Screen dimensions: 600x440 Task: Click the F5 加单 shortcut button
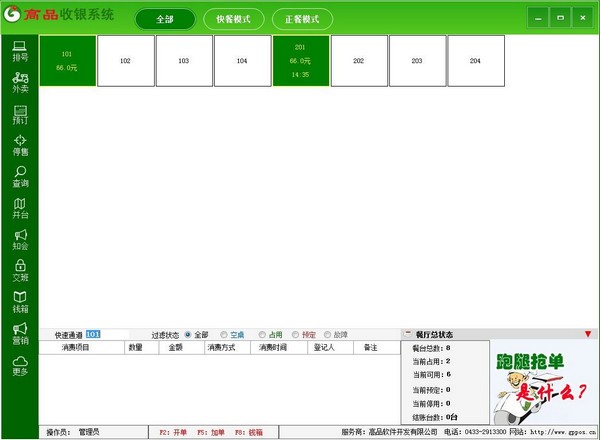click(x=210, y=432)
